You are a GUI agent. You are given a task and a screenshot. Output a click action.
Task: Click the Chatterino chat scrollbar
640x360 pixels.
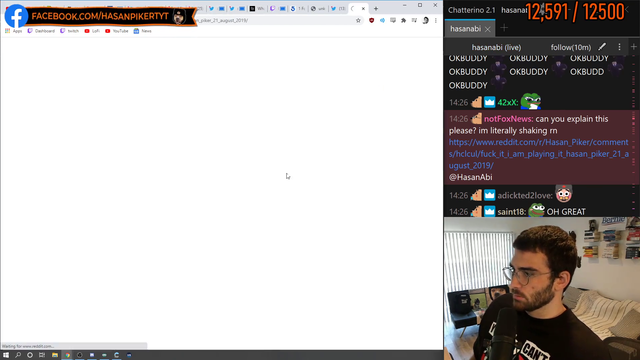(634, 135)
